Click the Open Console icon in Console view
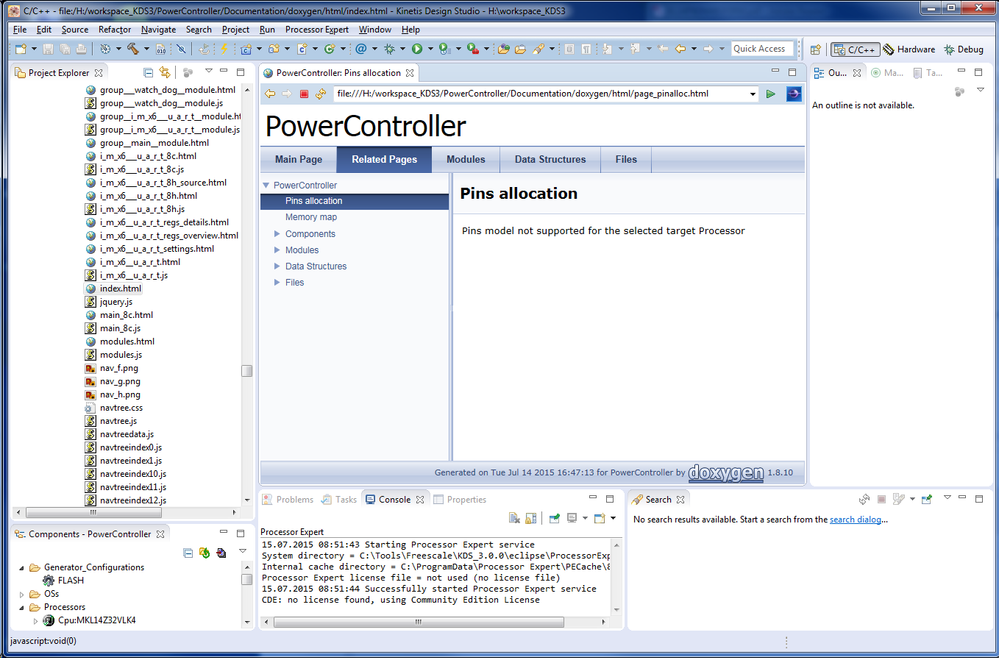999x658 pixels. pos(599,519)
